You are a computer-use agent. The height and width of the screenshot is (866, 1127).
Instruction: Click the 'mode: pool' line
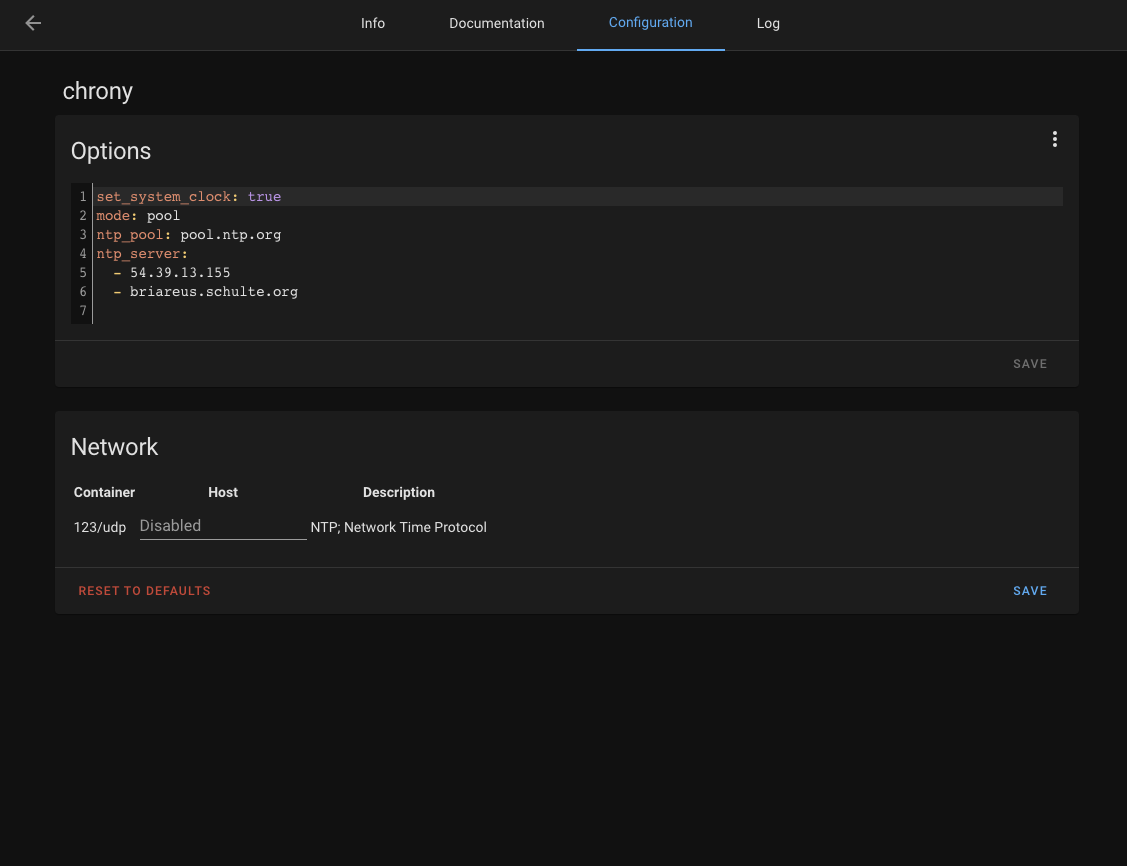click(138, 216)
